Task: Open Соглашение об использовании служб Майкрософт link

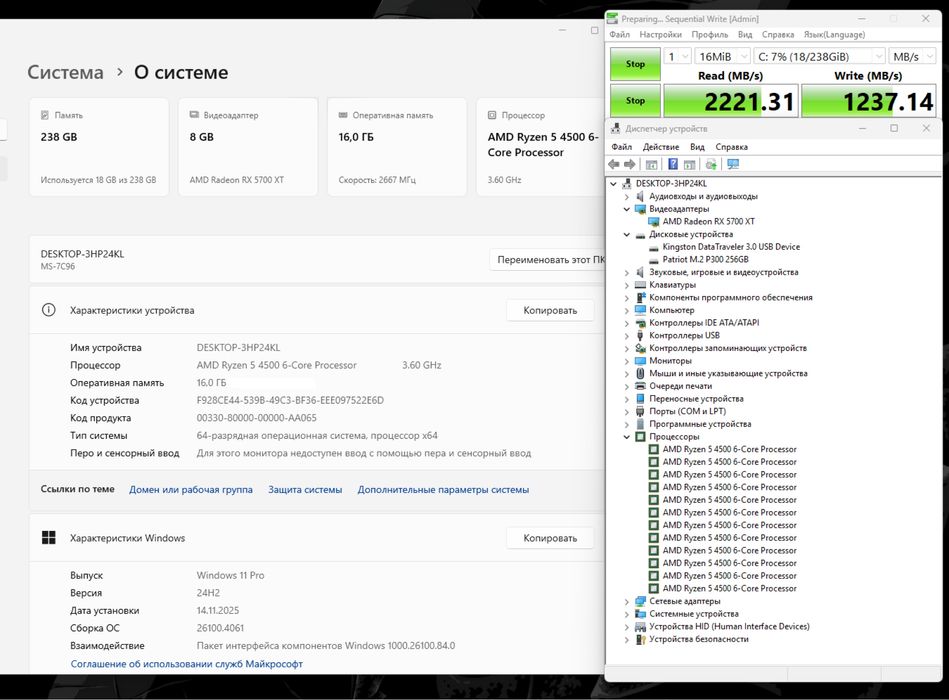Action: pyautogui.click(x=186, y=664)
